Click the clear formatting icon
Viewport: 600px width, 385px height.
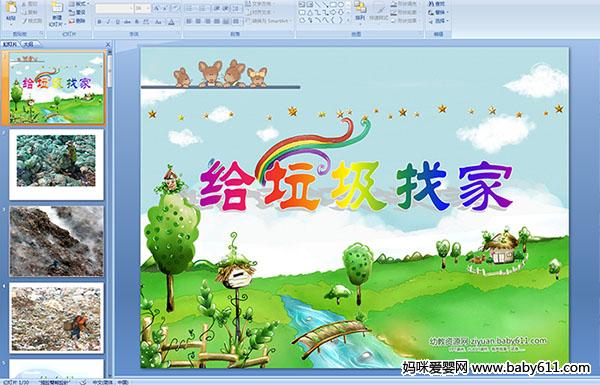point(175,8)
